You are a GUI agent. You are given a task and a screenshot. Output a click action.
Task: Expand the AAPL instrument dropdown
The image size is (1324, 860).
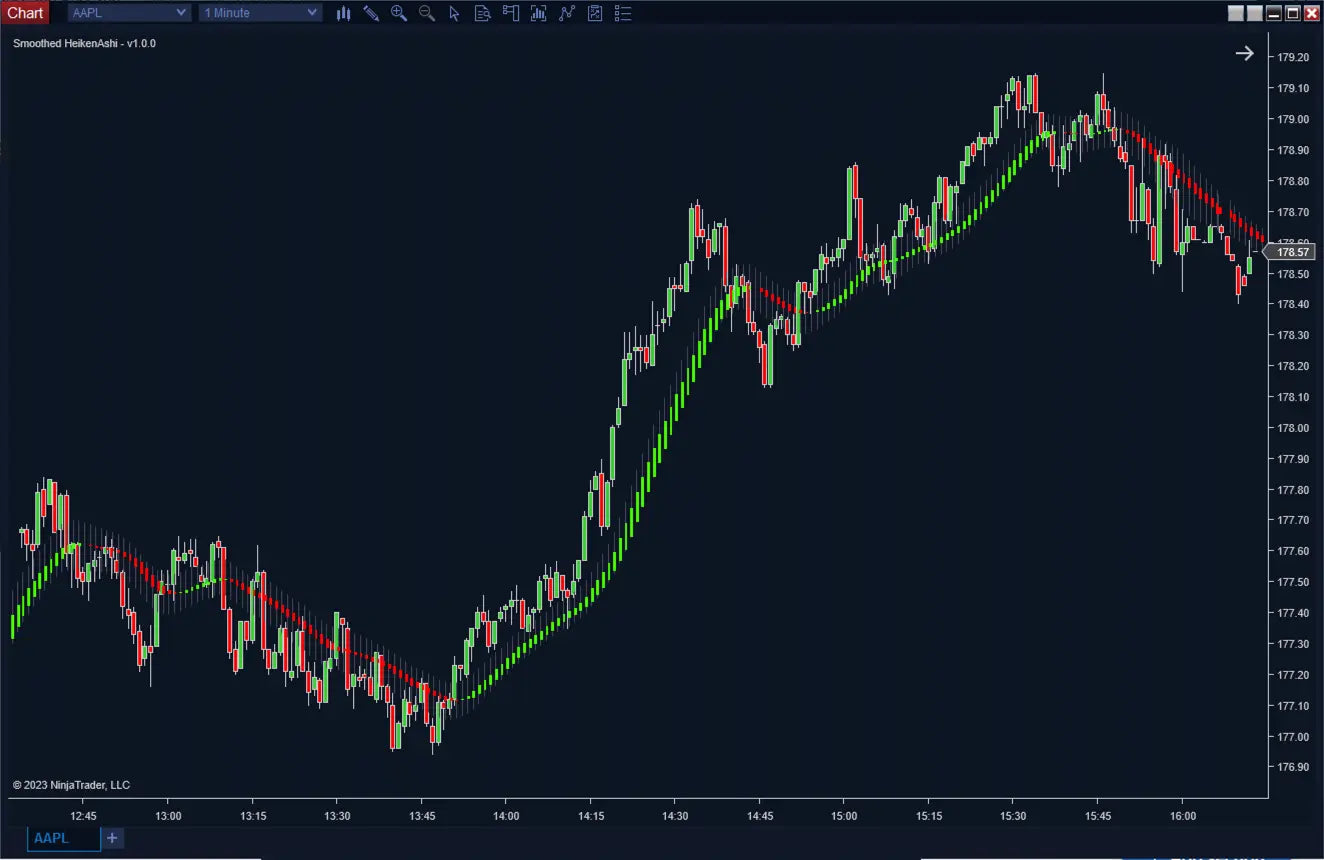point(181,13)
